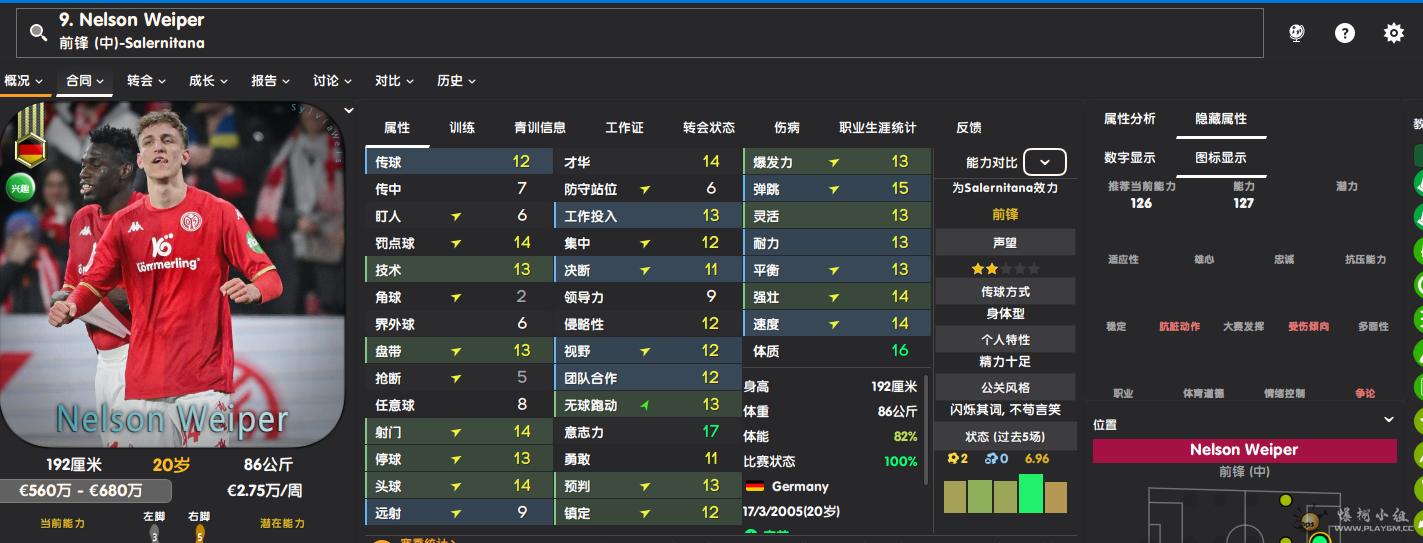The height and width of the screenshot is (543, 1423).
Task: Click the Nelson Weiper player photo
Action: coord(172,274)
